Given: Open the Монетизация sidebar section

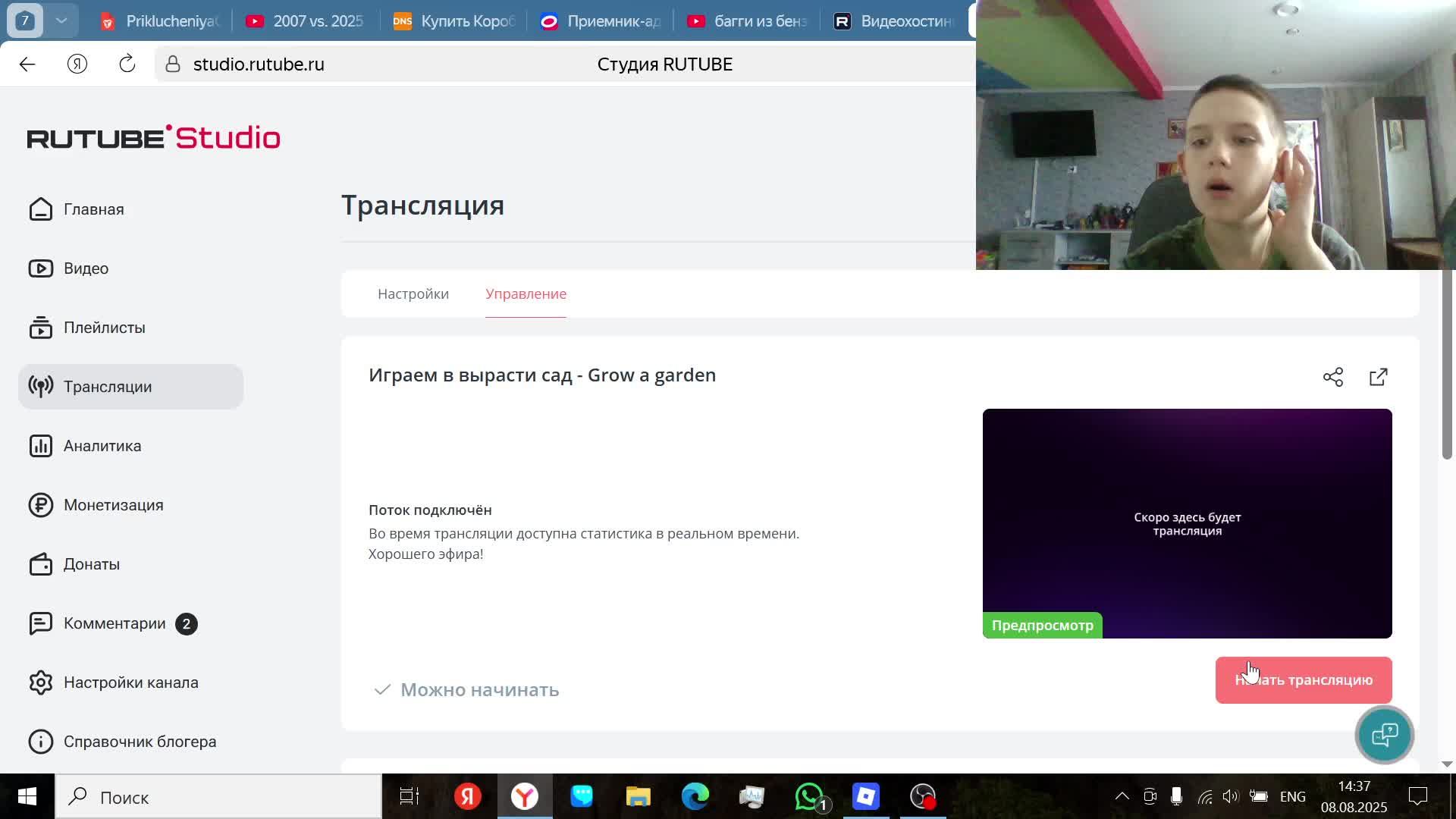Looking at the screenshot, I should tap(113, 505).
